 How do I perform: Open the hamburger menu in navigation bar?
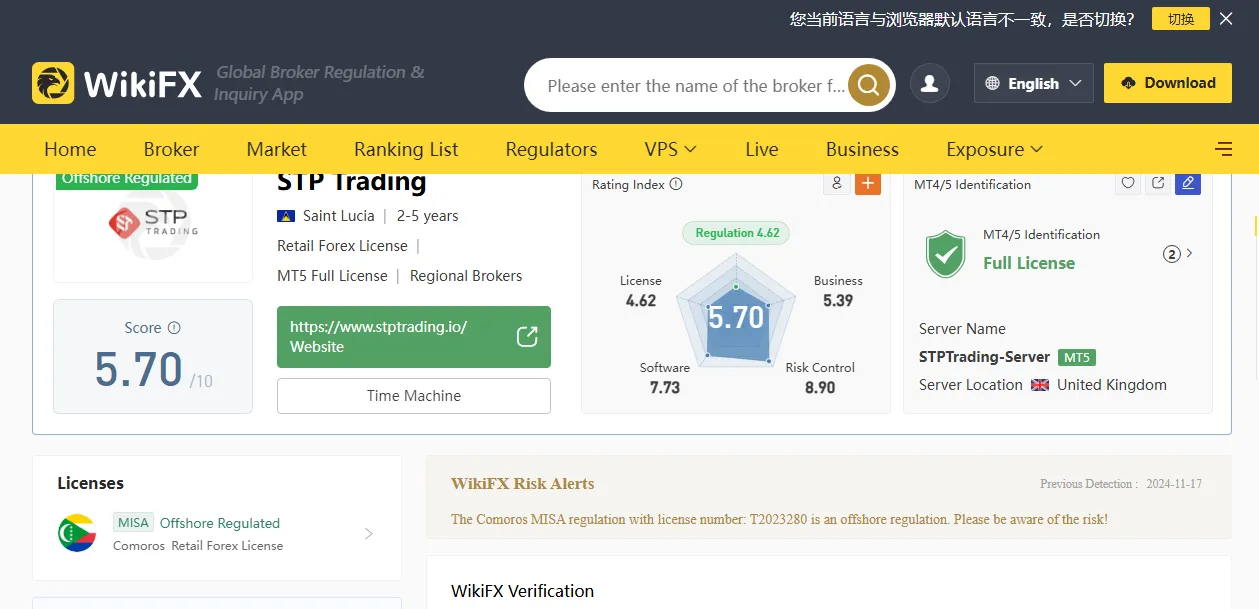(x=1223, y=150)
